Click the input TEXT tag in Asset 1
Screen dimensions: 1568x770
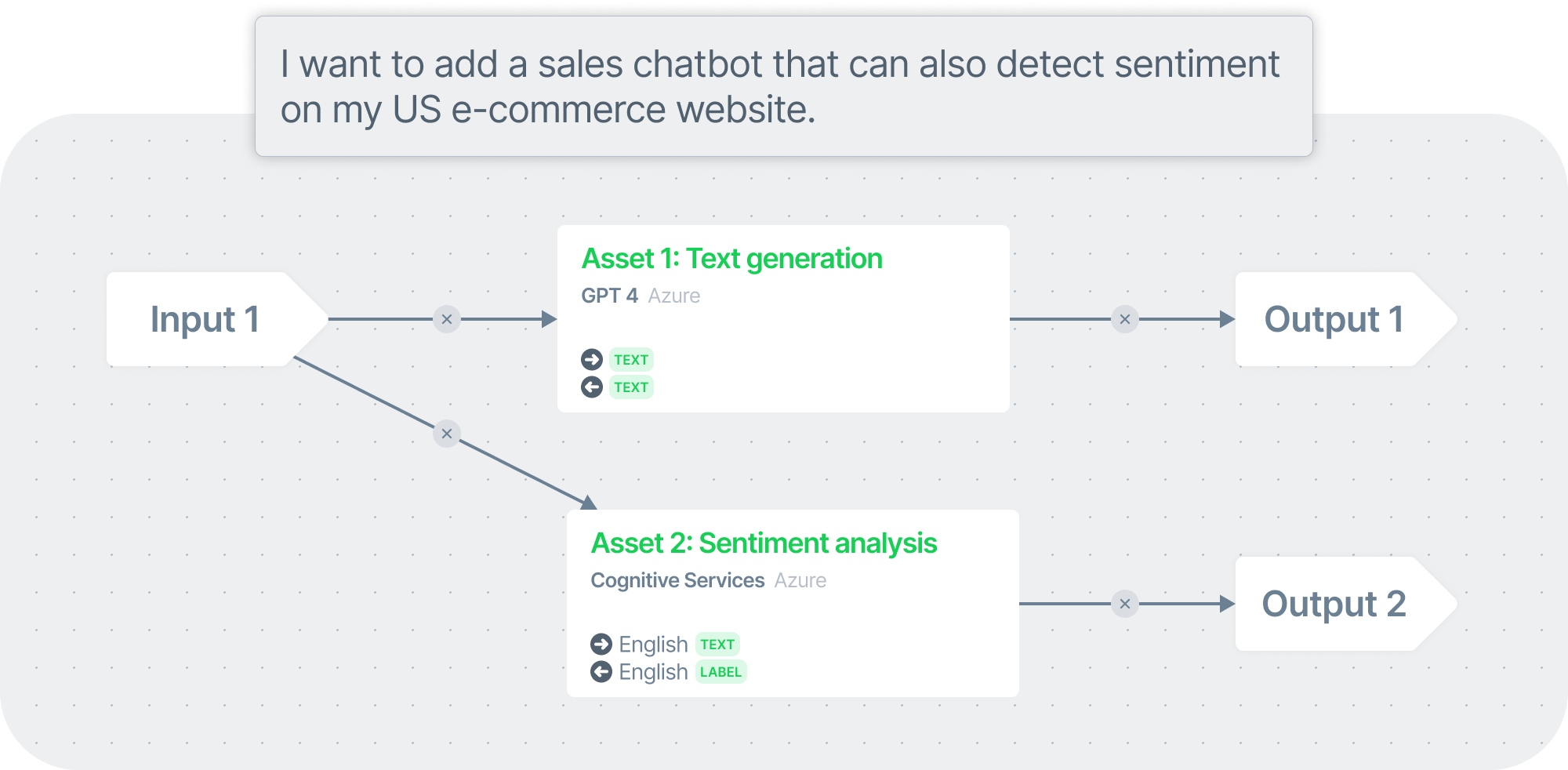(631, 360)
